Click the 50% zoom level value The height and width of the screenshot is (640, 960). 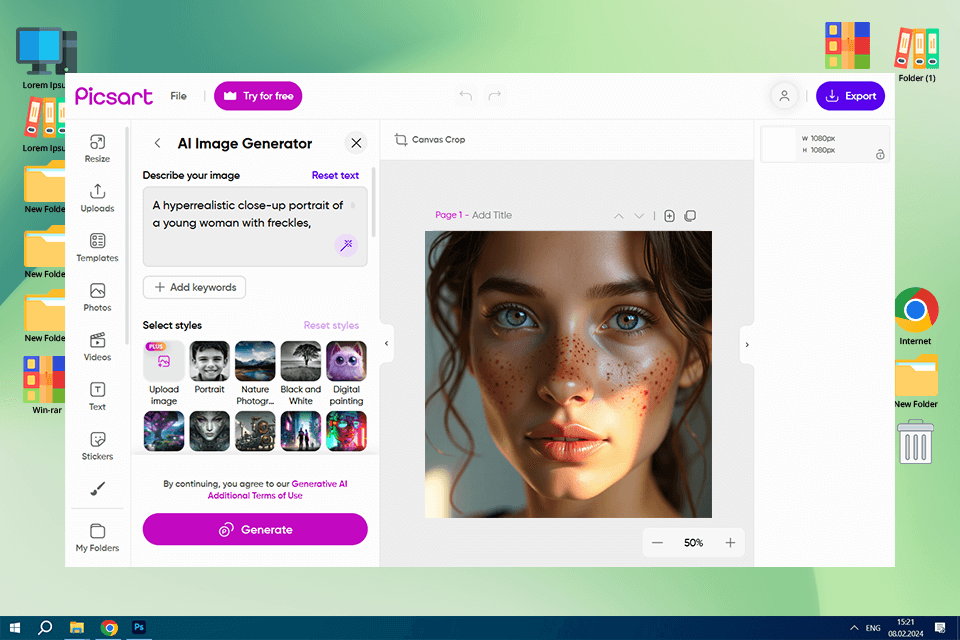[x=693, y=543]
